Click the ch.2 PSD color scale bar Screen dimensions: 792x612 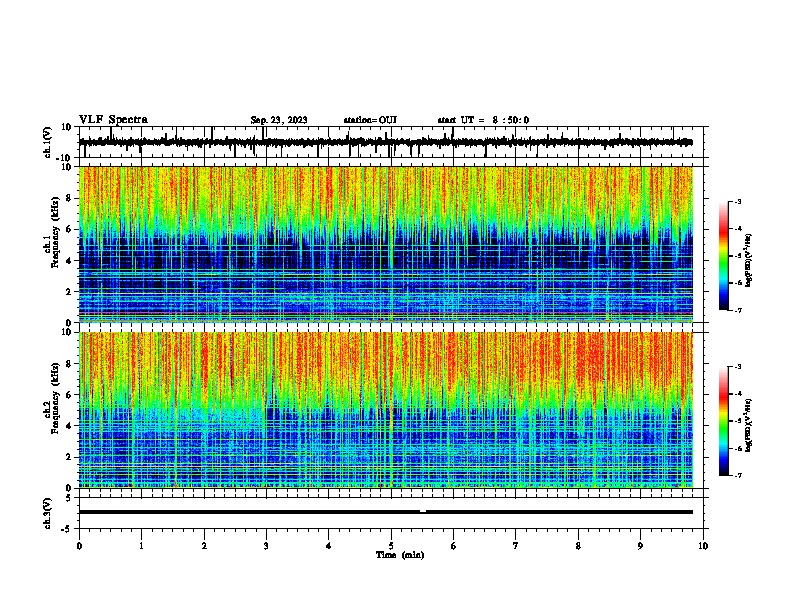click(724, 421)
